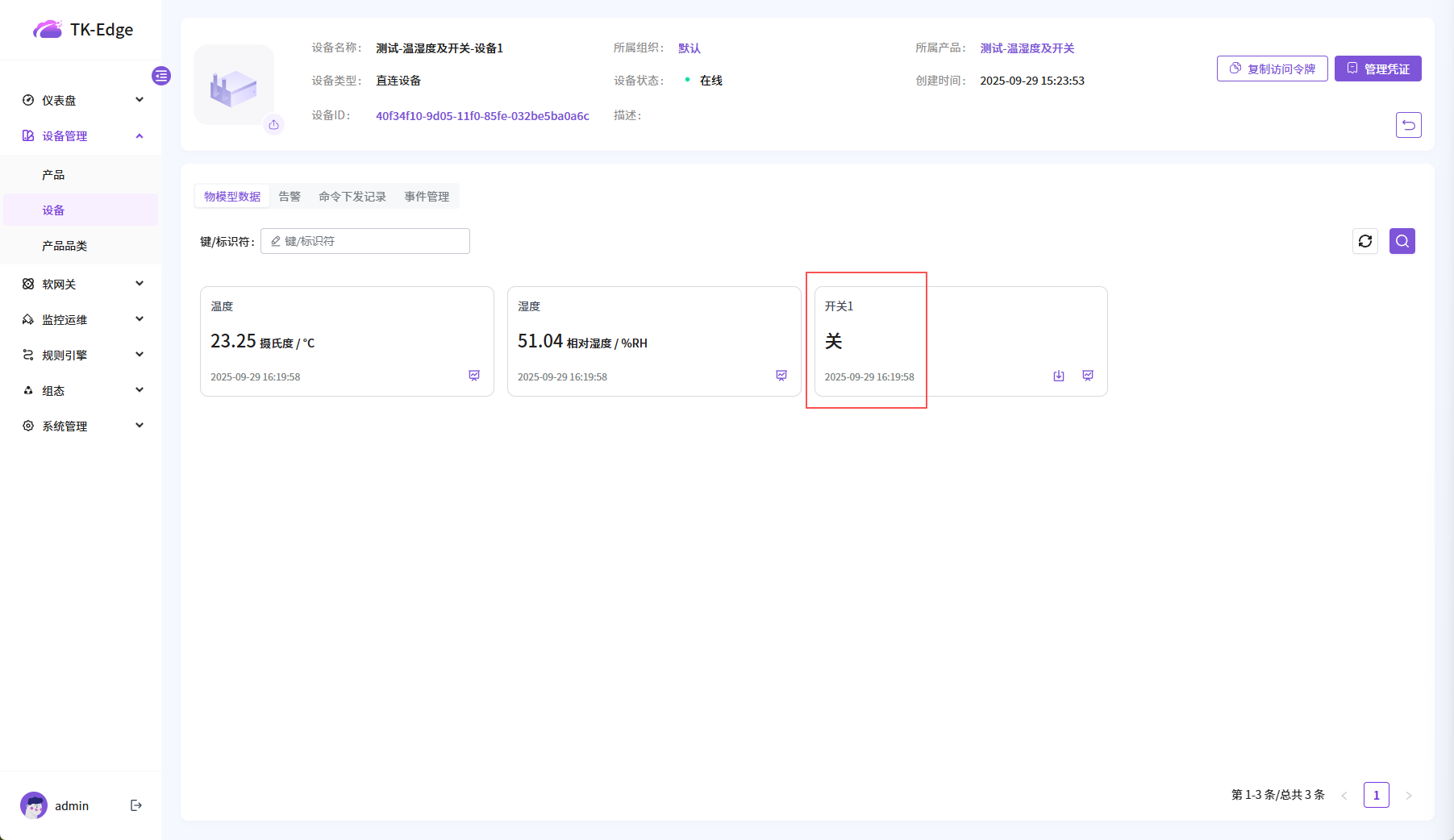This screenshot has height=840, width=1454.
Task: Click the purple search magnifier button
Action: point(1402,241)
